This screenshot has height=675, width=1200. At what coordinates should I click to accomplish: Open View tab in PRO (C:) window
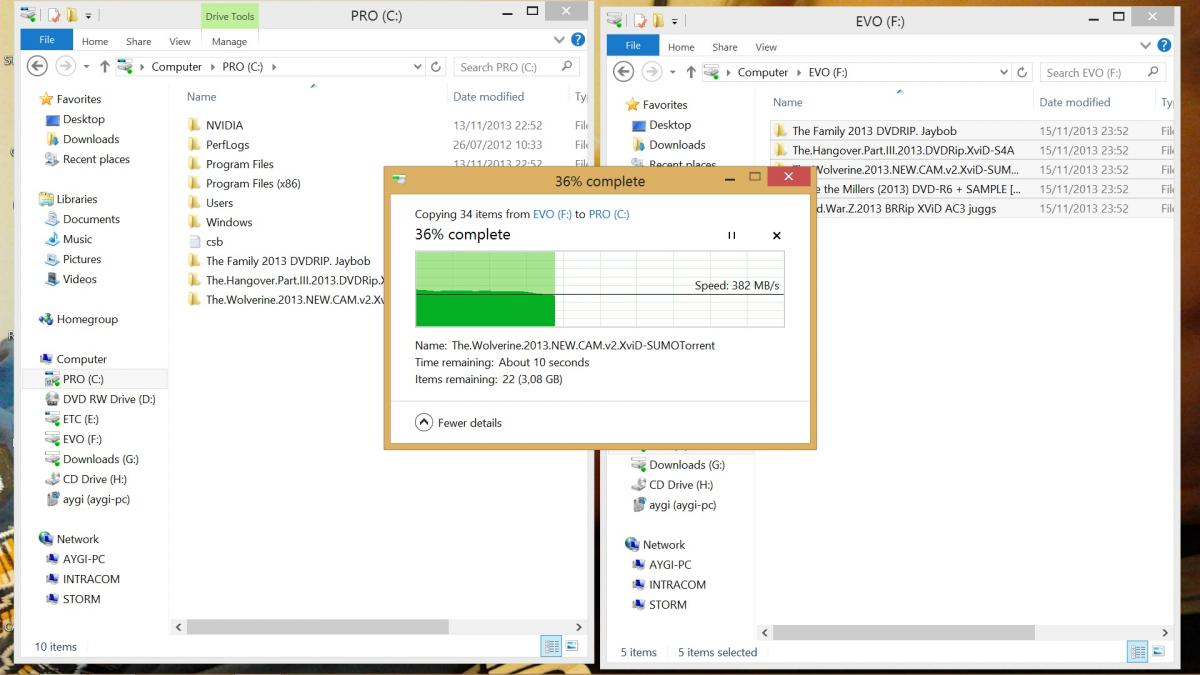[x=180, y=41]
